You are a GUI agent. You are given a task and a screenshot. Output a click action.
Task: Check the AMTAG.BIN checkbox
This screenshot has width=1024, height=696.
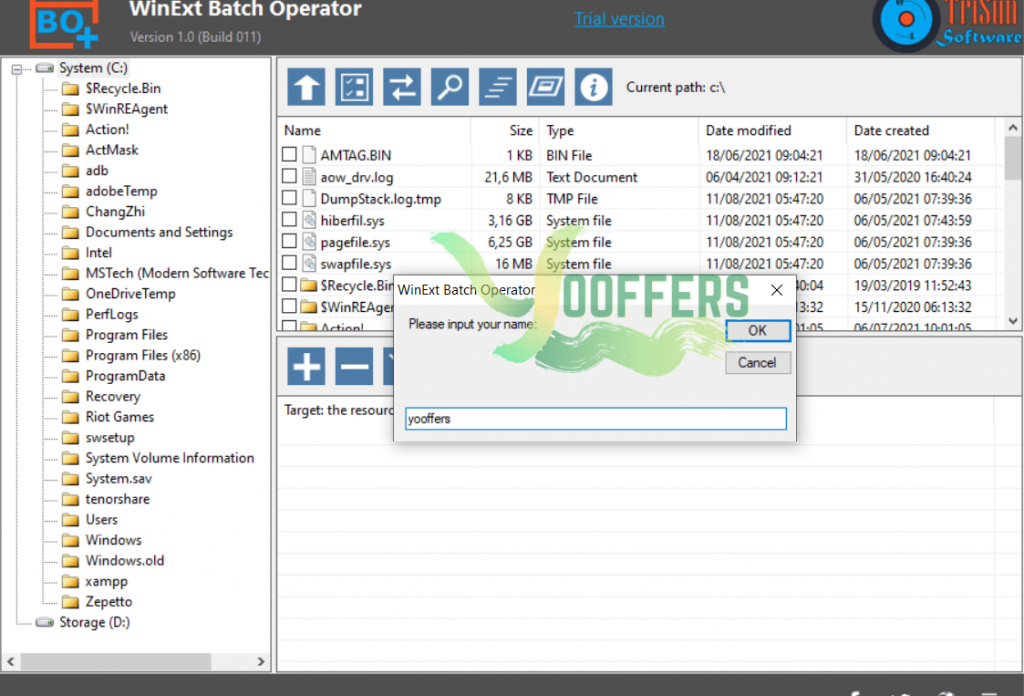pyautogui.click(x=289, y=154)
